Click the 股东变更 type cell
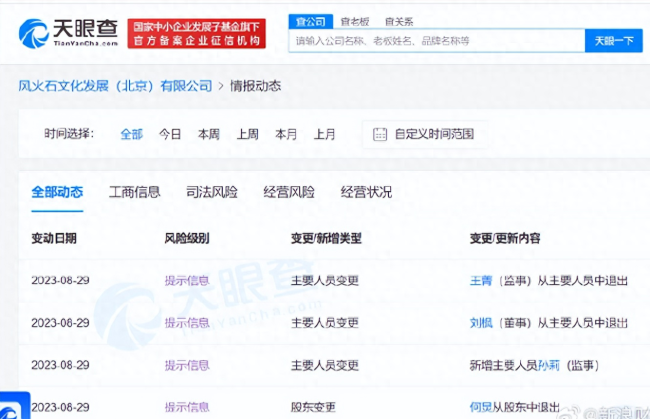This screenshot has height=419, width=650. [313, 407]
